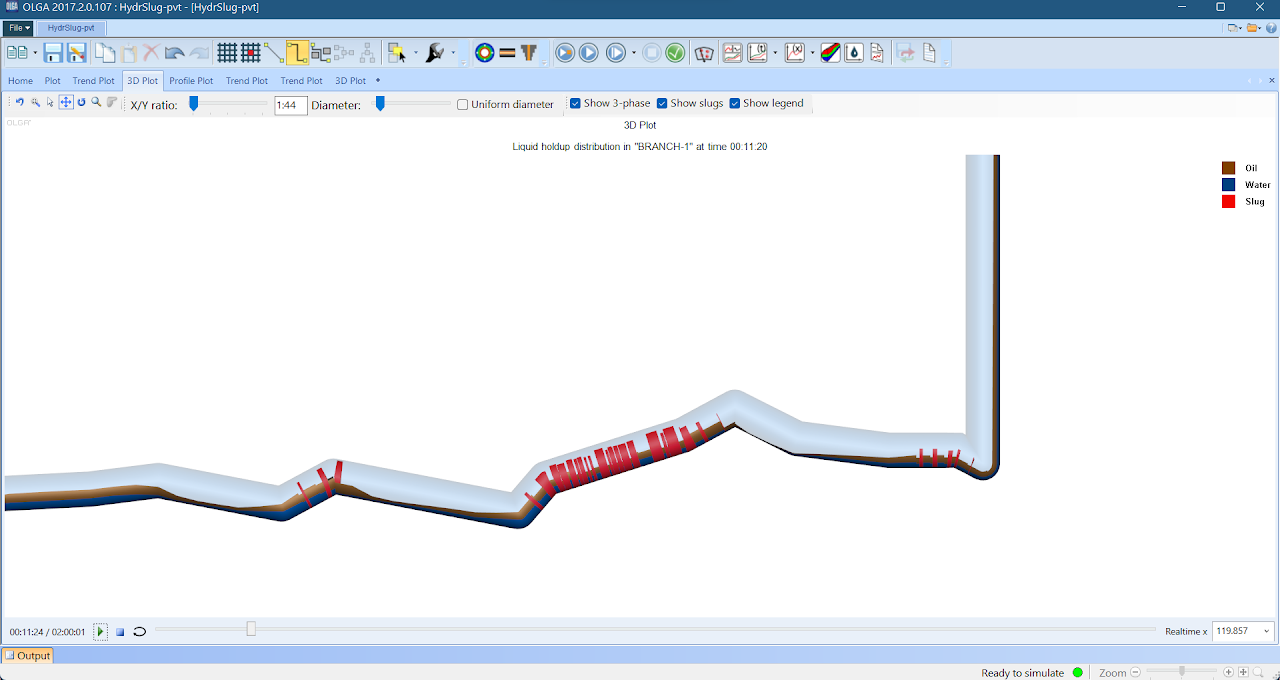
Task: Click the Copy icon in toolbar
Action: 105,53
